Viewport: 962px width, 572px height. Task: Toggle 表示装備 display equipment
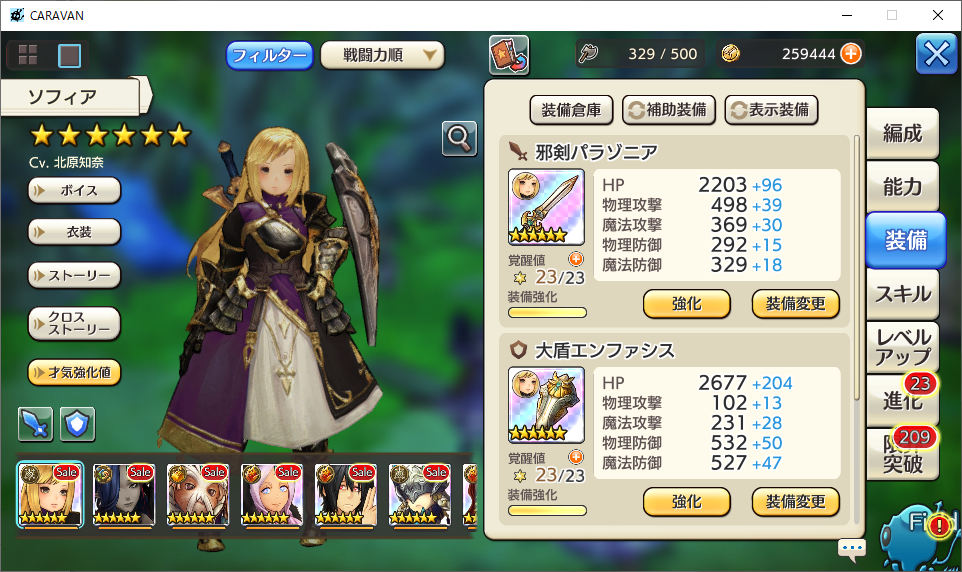(x=771, y=110)
